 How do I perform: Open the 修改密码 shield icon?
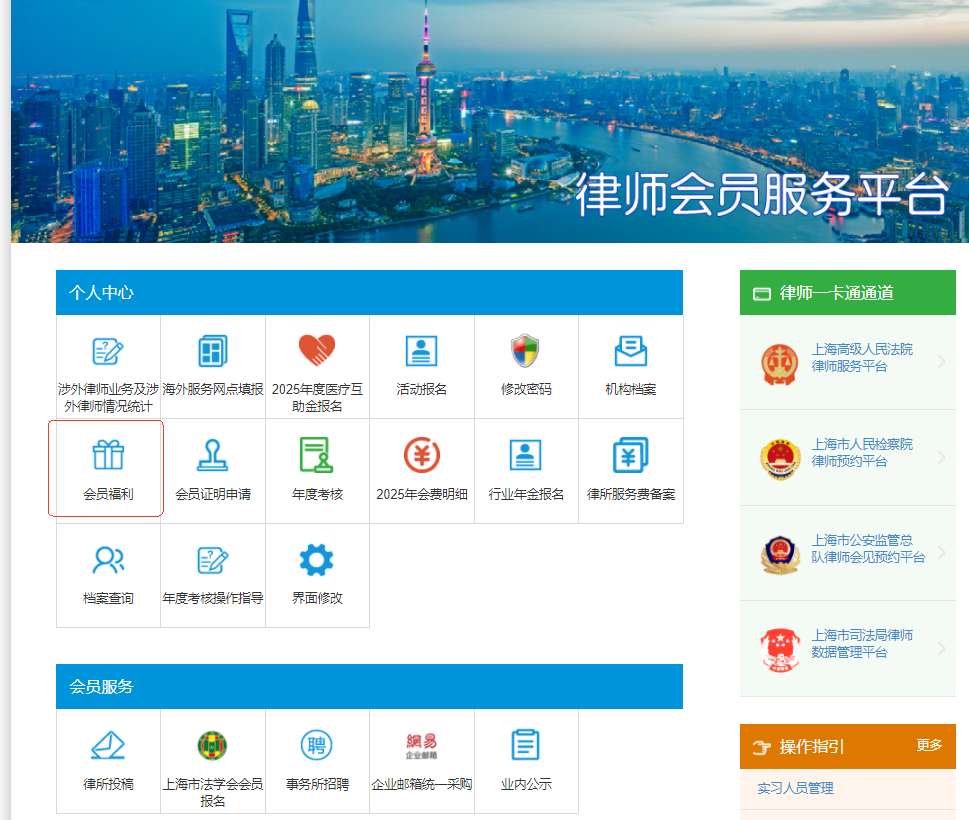coord(526,351)
